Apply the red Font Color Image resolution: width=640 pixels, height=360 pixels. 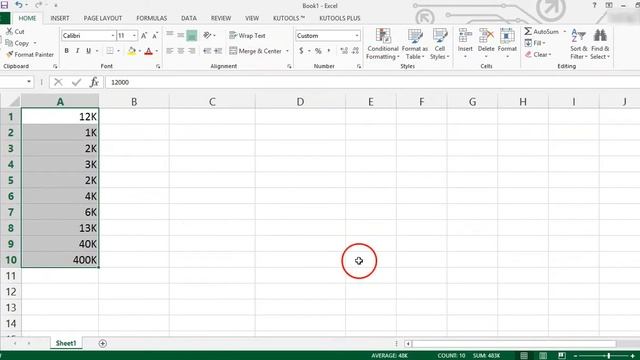click(149, 51)
